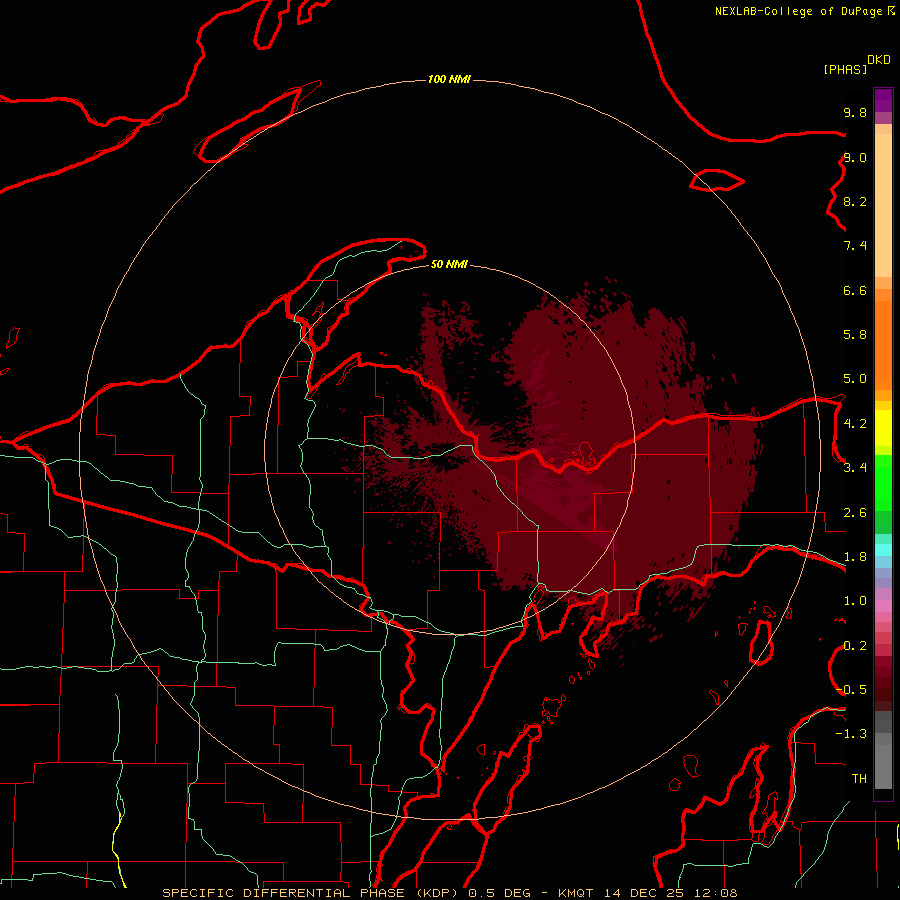The height and width of the screenshot is (900, 900).
Task: Select the 6.6 value on color scale
Action: (x=855, y=290)
